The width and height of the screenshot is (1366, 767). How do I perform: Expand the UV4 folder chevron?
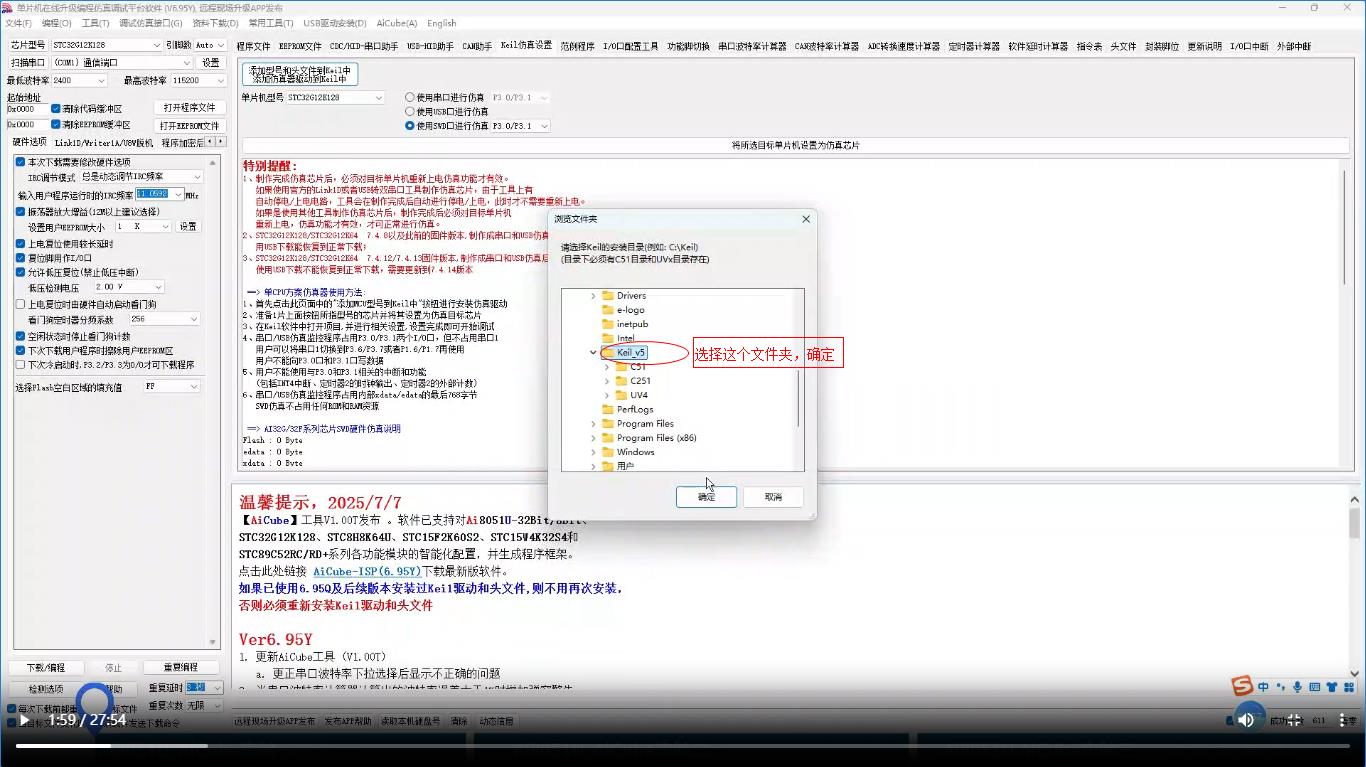(x=607, y=395)
